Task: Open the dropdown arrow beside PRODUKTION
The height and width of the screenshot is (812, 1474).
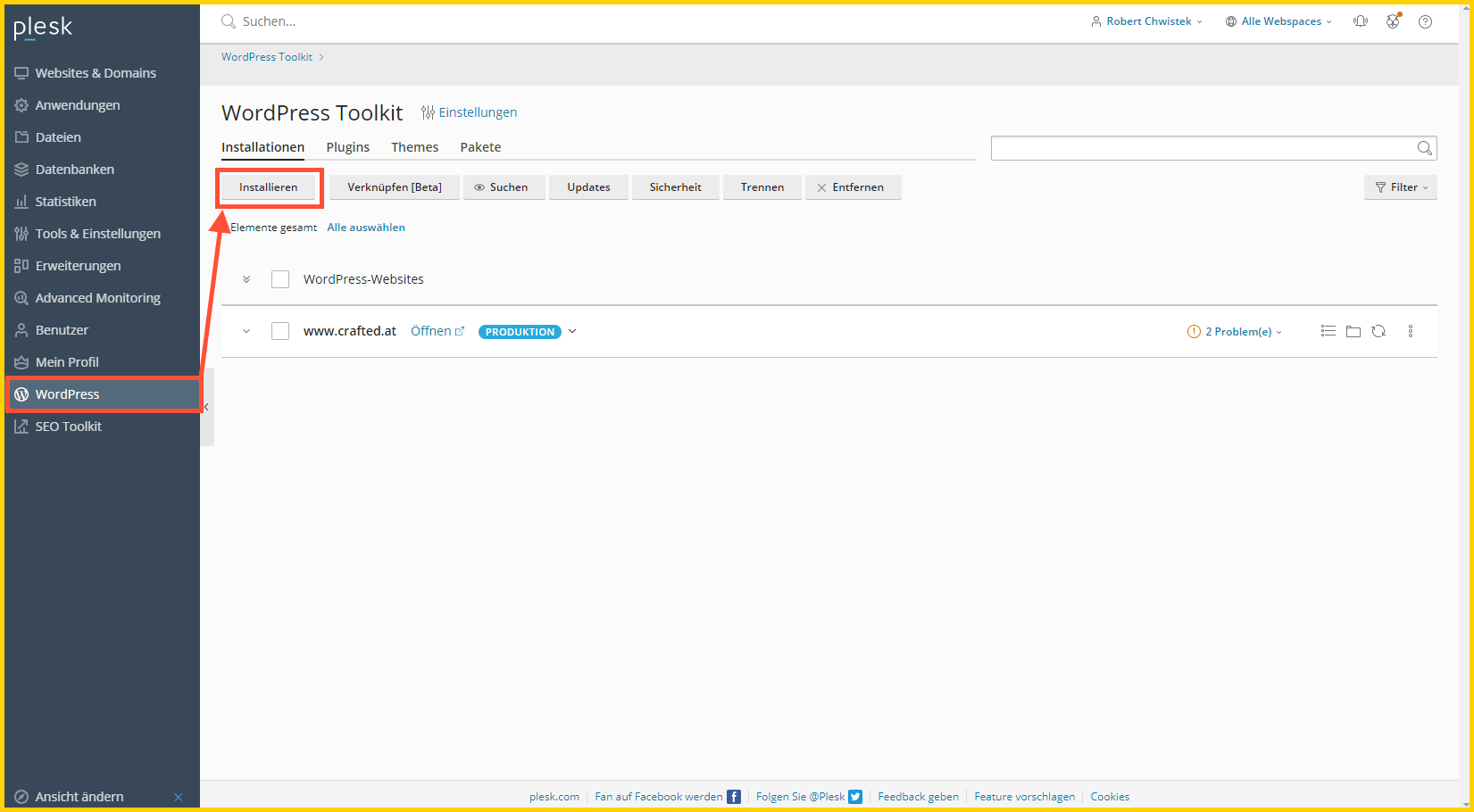Action: [572, 331]
